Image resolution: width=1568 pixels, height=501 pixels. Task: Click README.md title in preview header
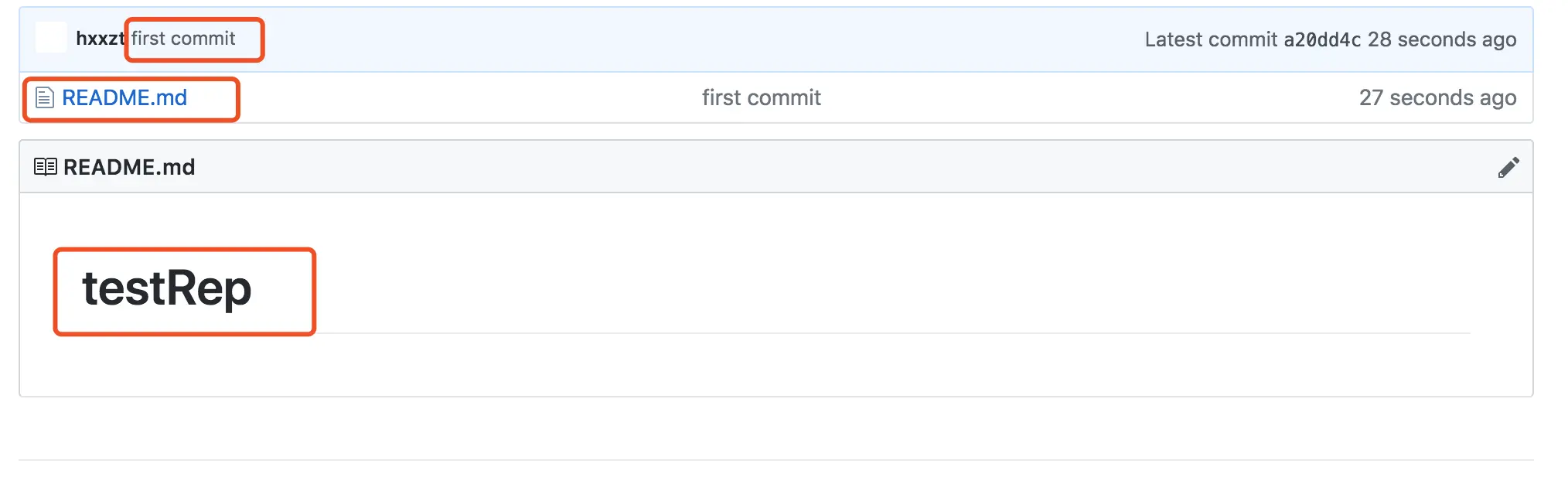(129, 167)
